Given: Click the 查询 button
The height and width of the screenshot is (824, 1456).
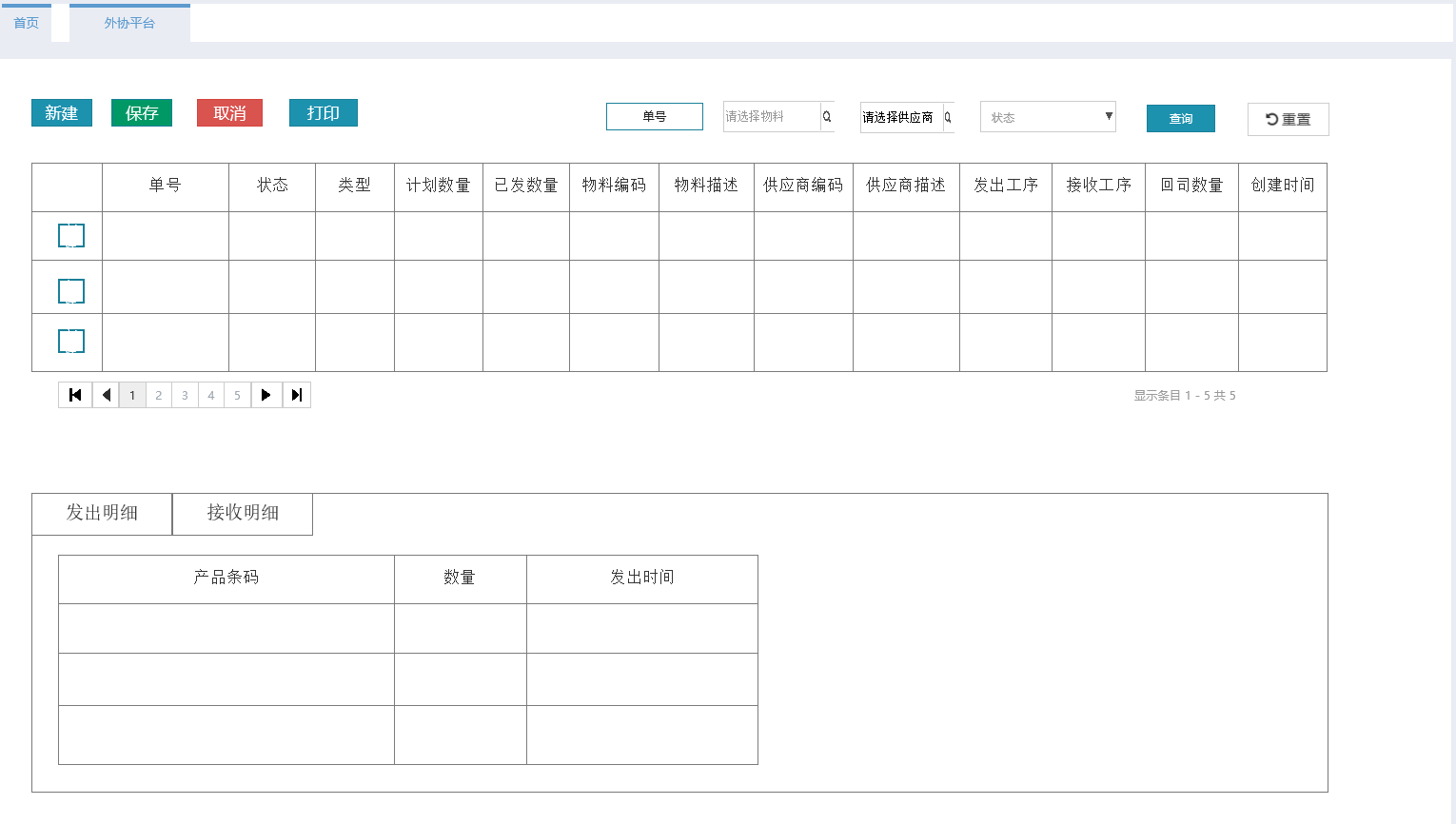Looking at the screenshot, I should point(1181,119).
